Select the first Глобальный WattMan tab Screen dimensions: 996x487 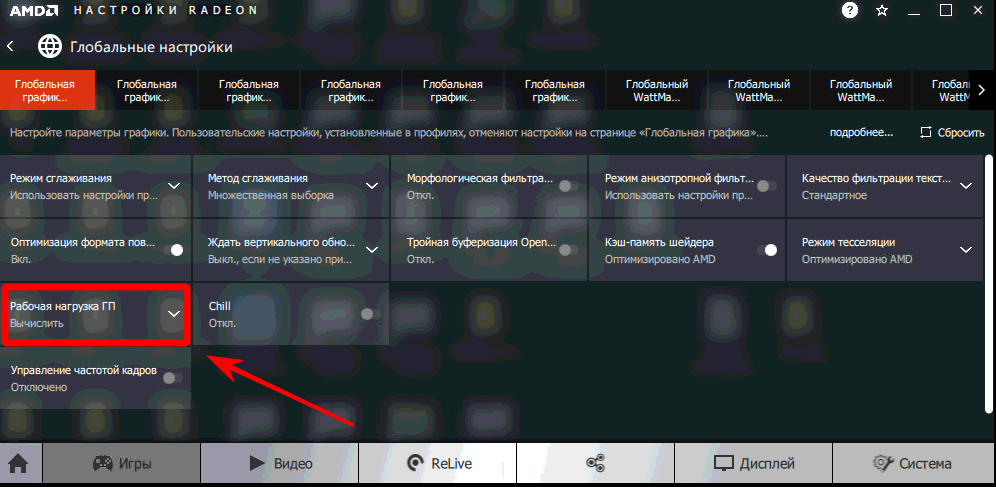pos(656,91)
